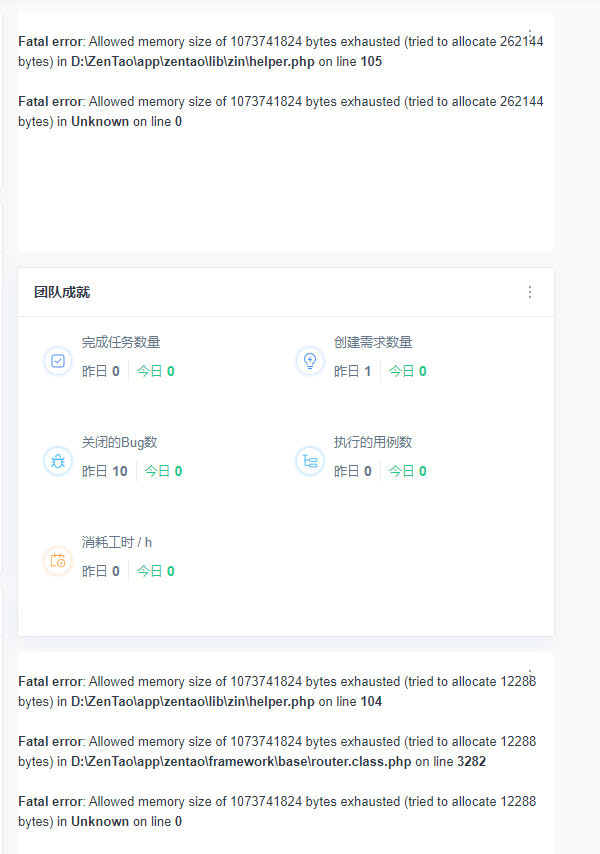Click the consumed hours calendar-clock icon

pos(58,561)
